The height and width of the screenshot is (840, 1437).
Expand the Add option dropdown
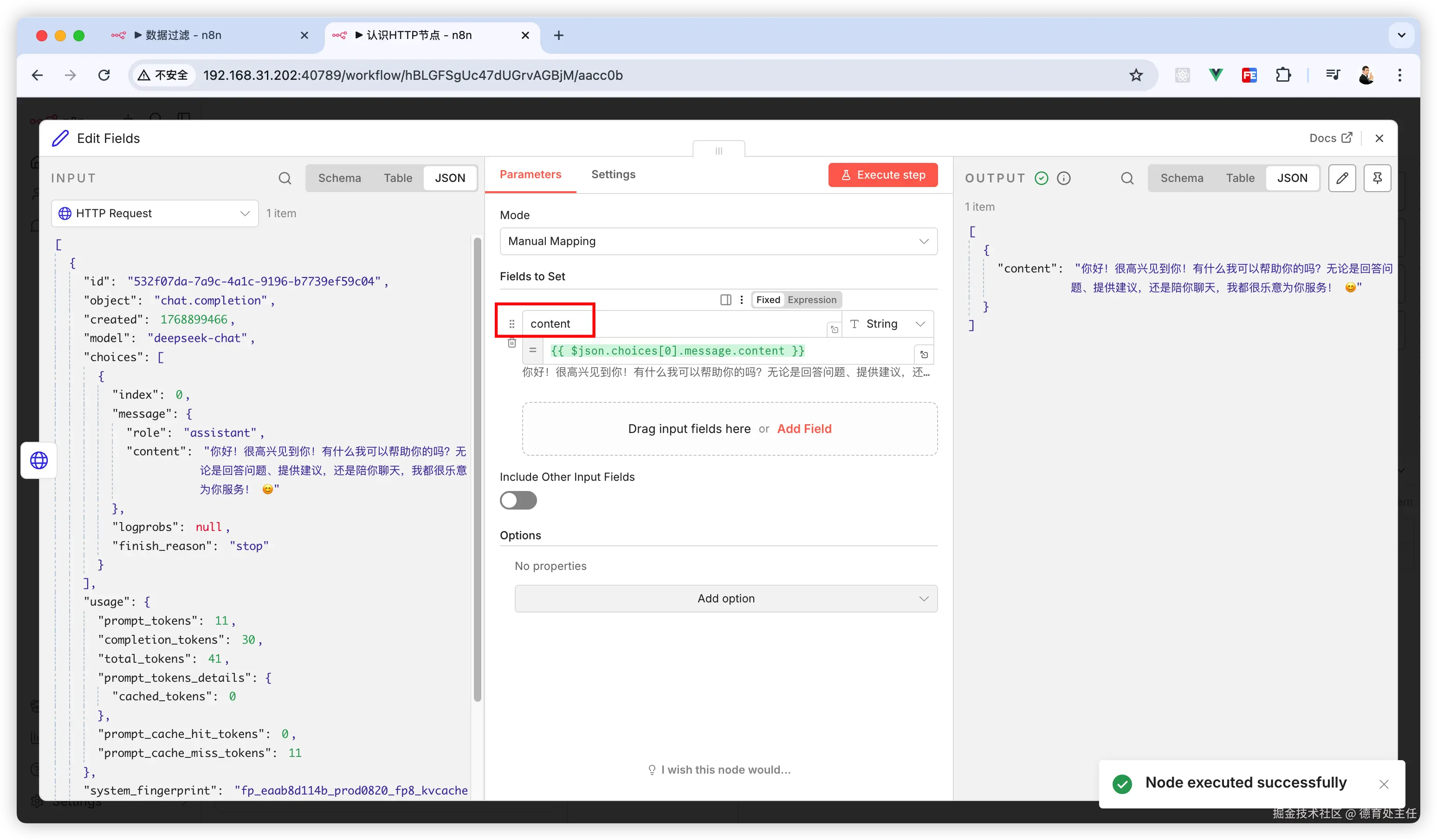coord(725,598)
